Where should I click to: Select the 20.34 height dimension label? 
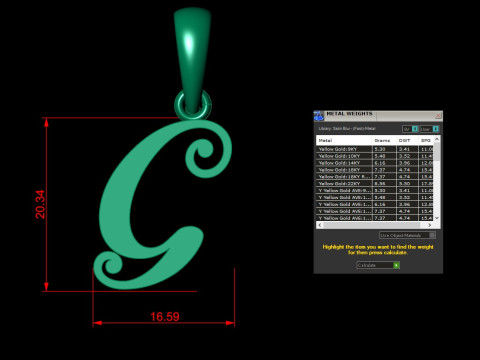40,204
